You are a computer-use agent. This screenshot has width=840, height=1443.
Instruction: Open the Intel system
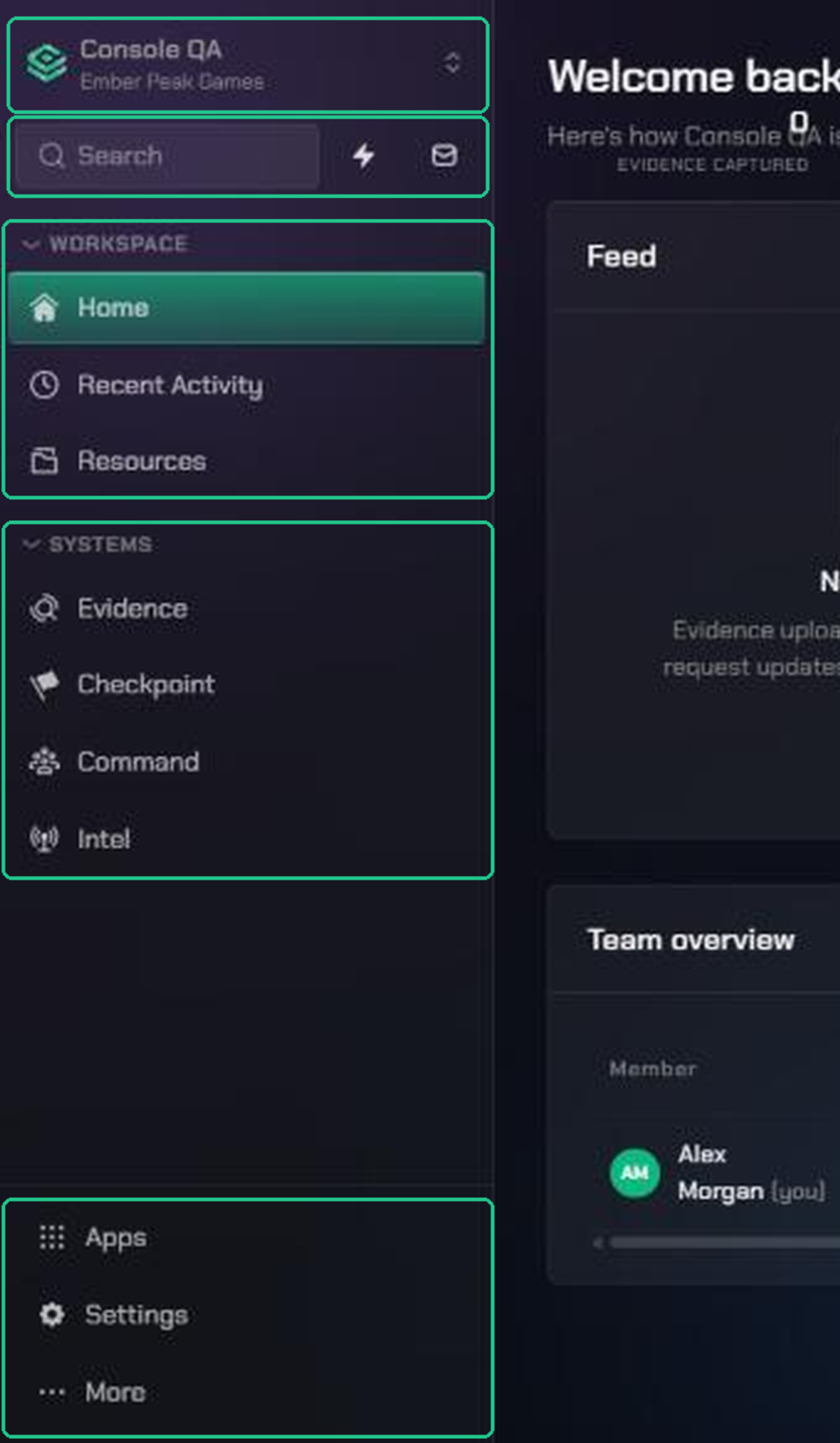click(x=246, y=839)
